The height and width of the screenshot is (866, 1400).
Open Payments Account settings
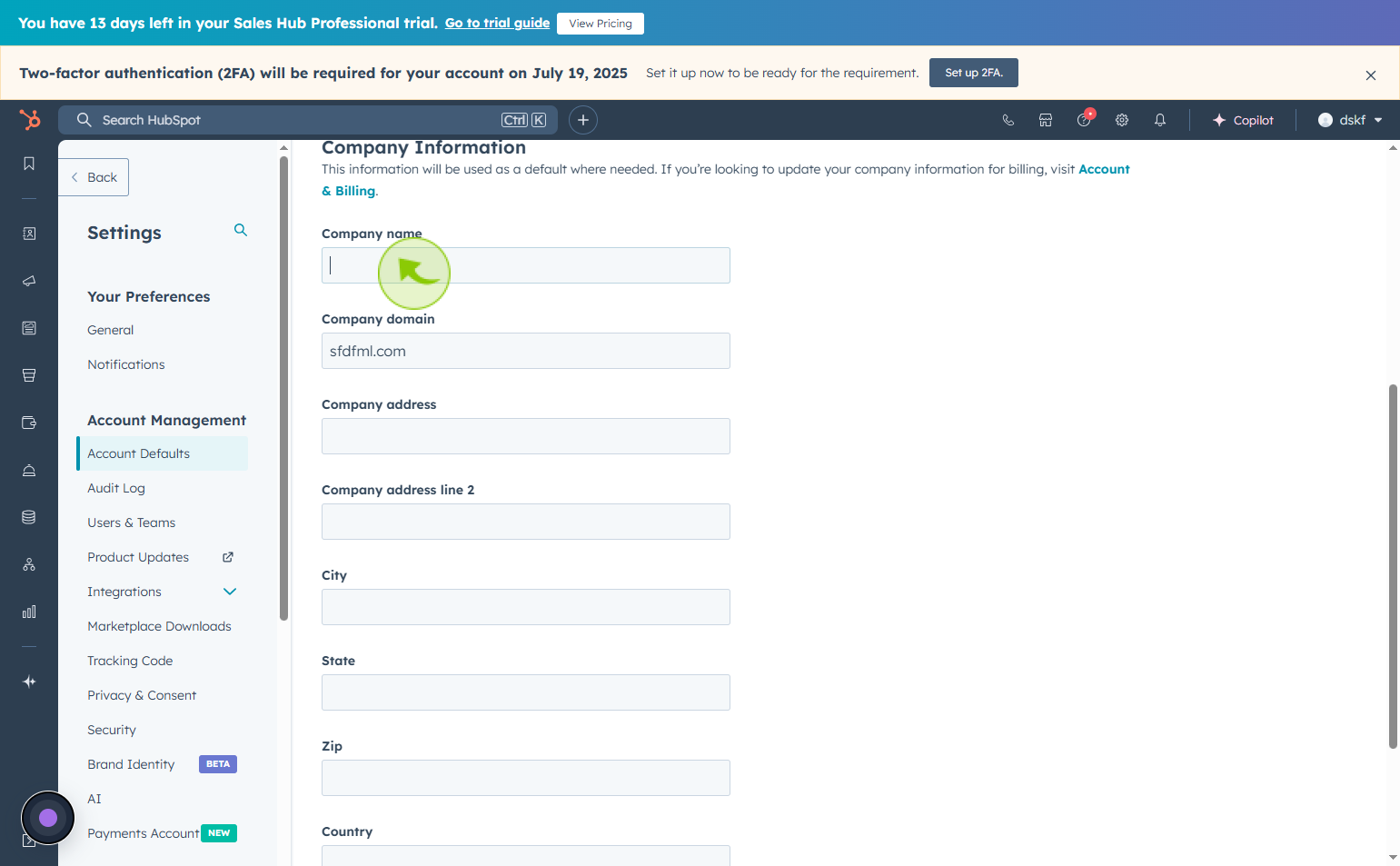click(144, 833)
